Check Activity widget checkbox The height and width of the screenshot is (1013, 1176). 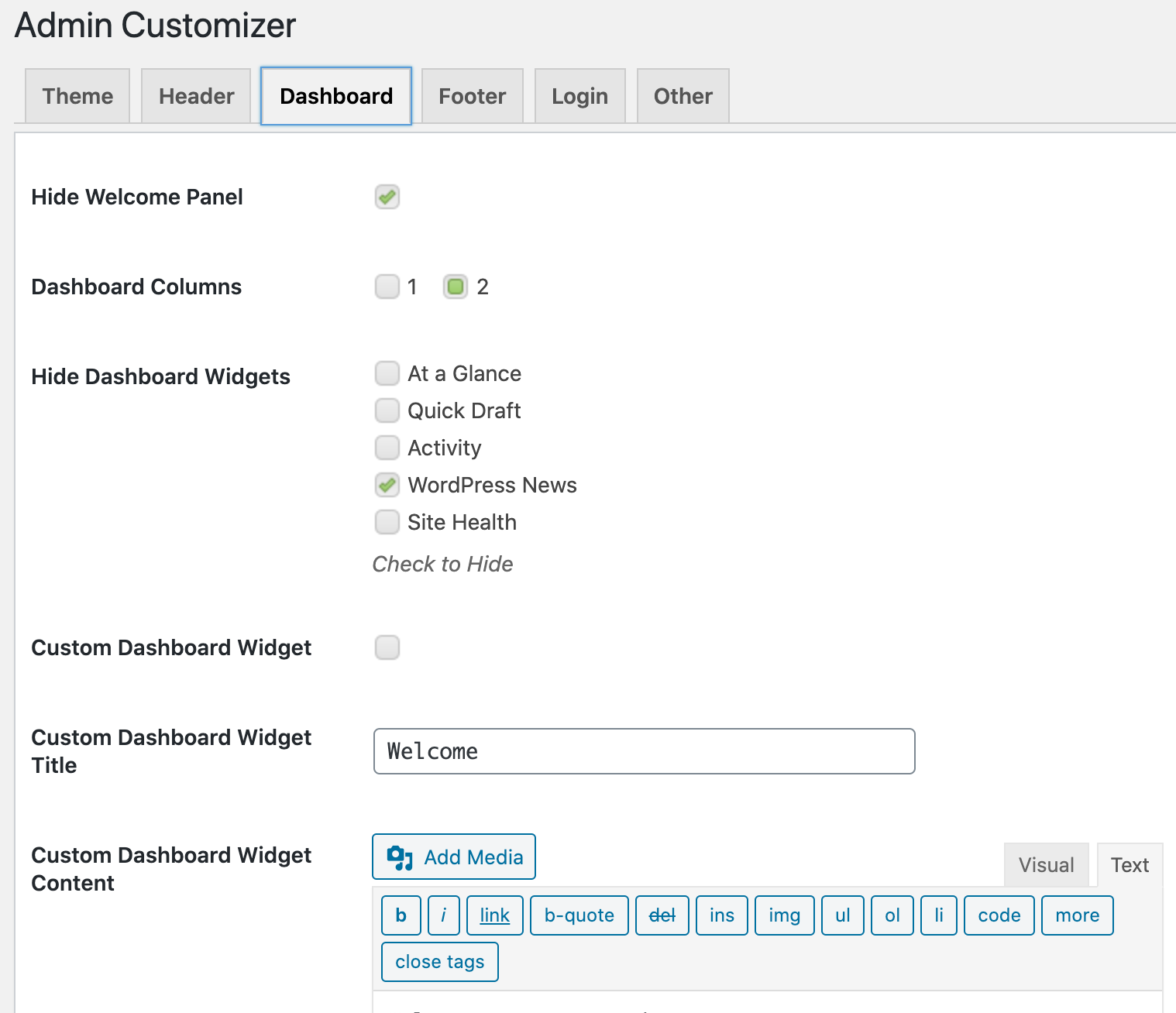[387, 448]
